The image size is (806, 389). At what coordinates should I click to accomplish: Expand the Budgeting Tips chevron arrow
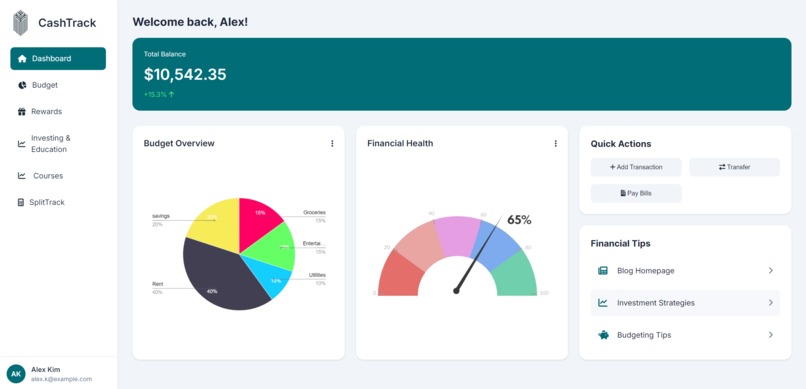(771, 335)
